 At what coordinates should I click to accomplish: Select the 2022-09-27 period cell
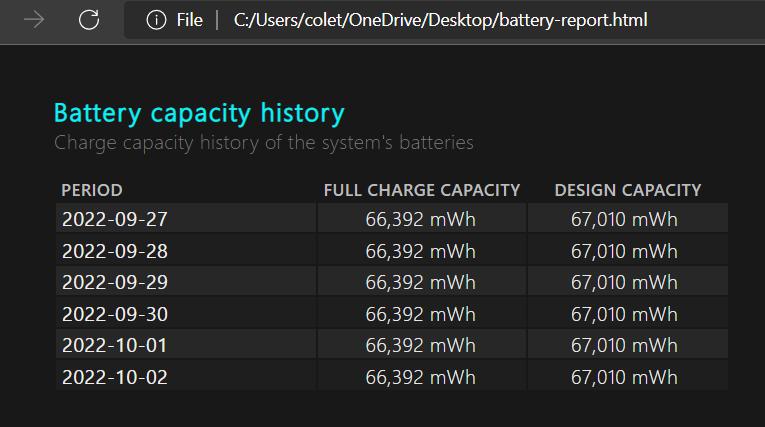click(x=115, y=220)
